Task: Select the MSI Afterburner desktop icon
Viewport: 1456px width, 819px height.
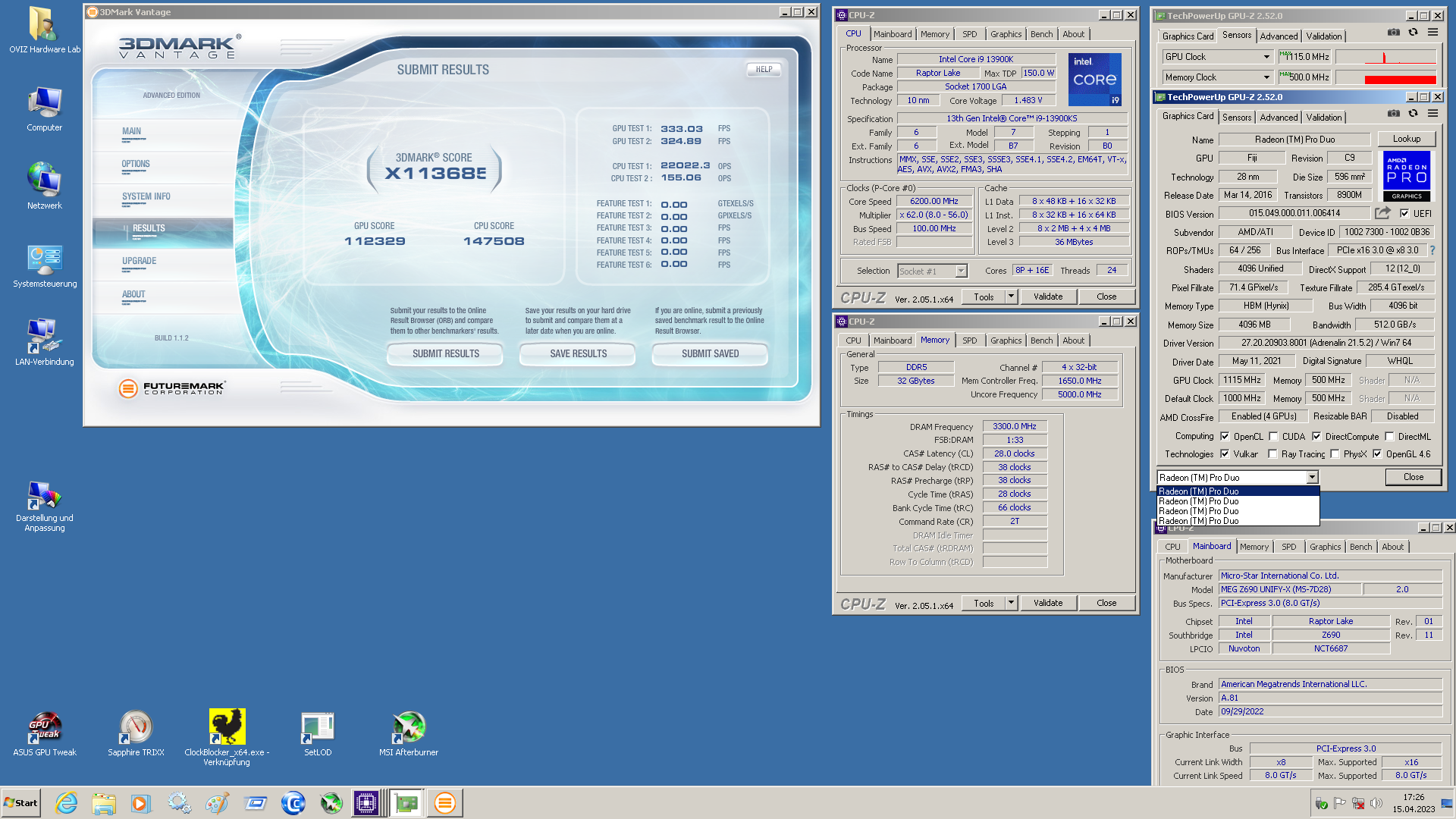Action: (409, 734)
